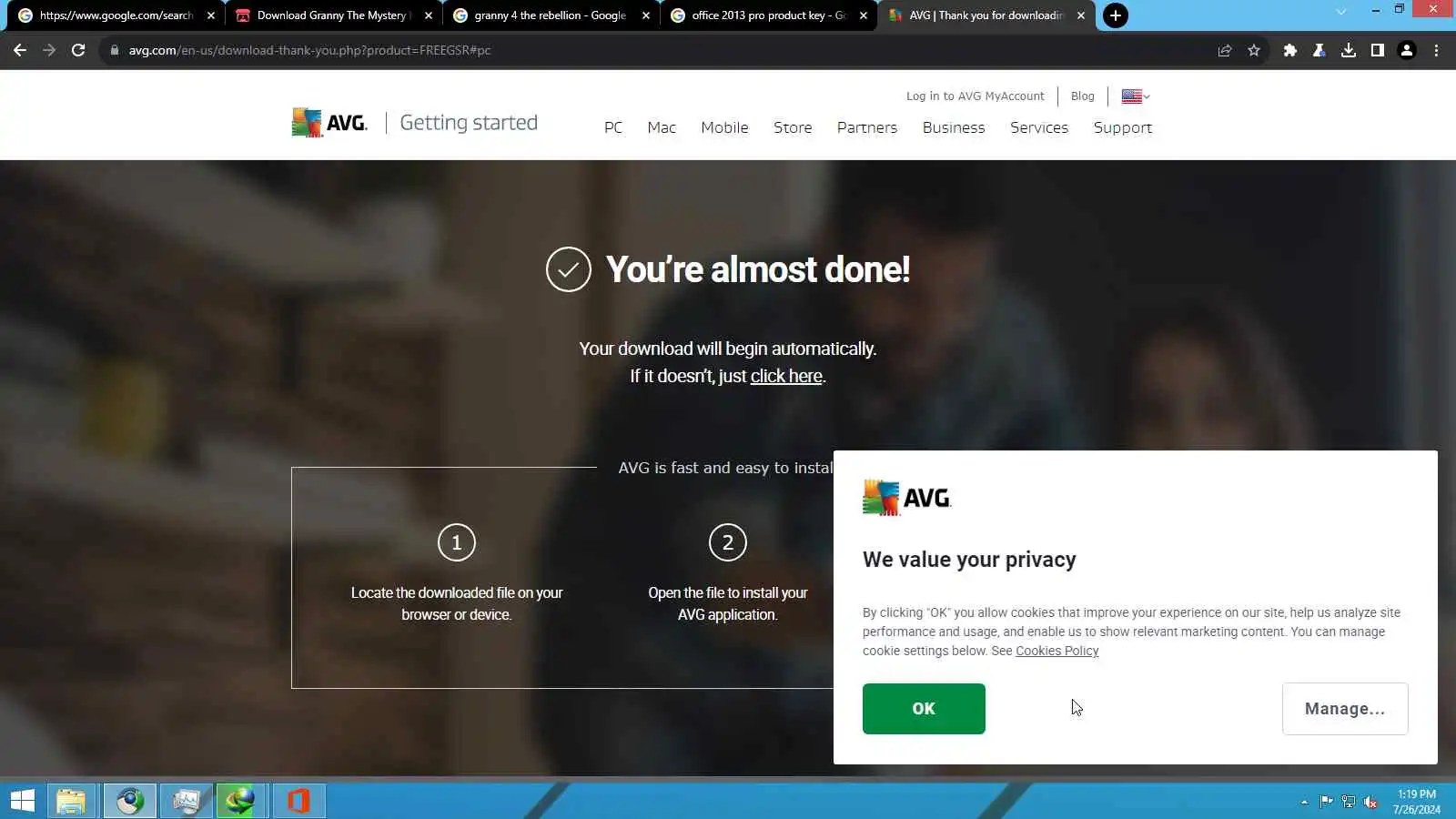This screenshot has width=1456, height=819.
Task: Open the browser profile avatar
Action: (x=1407, y=50)
